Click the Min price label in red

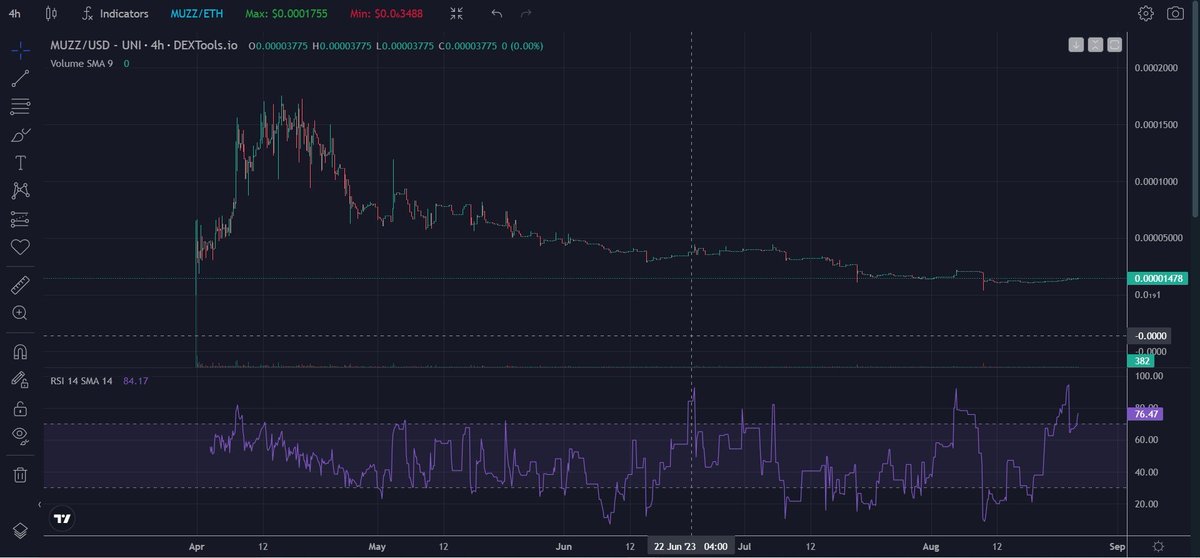(x=388, y=14)
